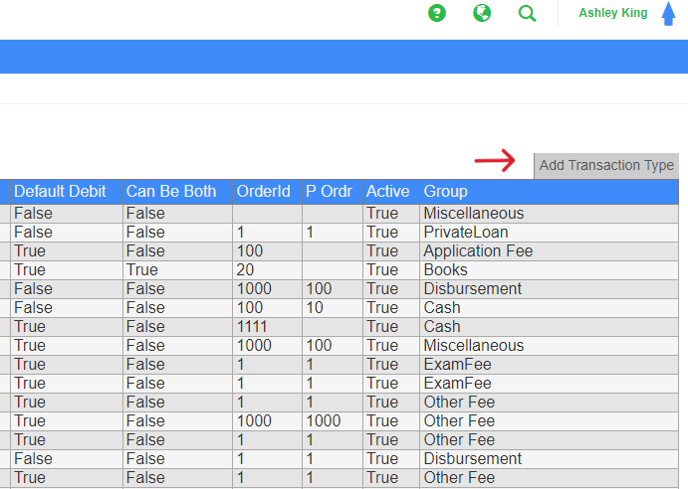Screen dimensions: 688x489
Task: Open the Ashley King user menu
Action: pyautogui.click(x=612, y=13)
